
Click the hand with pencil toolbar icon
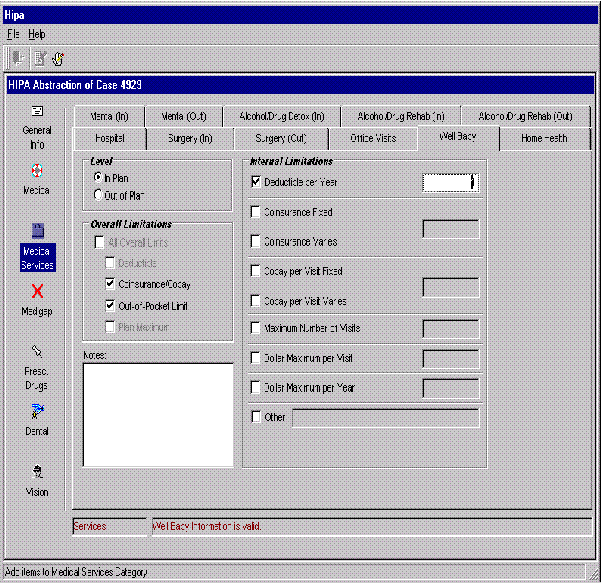coord(59,58)
